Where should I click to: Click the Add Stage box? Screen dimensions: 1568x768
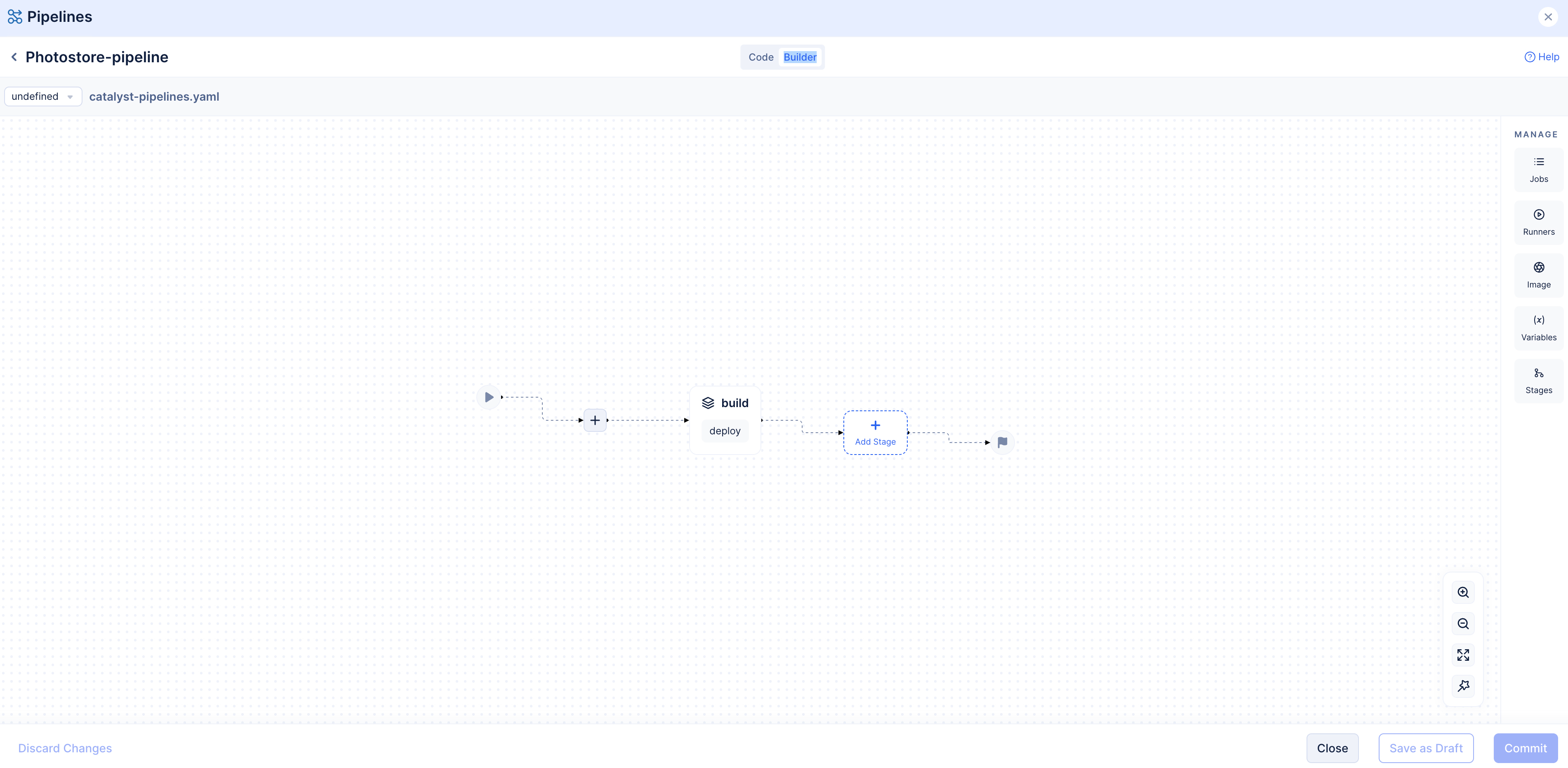click(875, 433)
